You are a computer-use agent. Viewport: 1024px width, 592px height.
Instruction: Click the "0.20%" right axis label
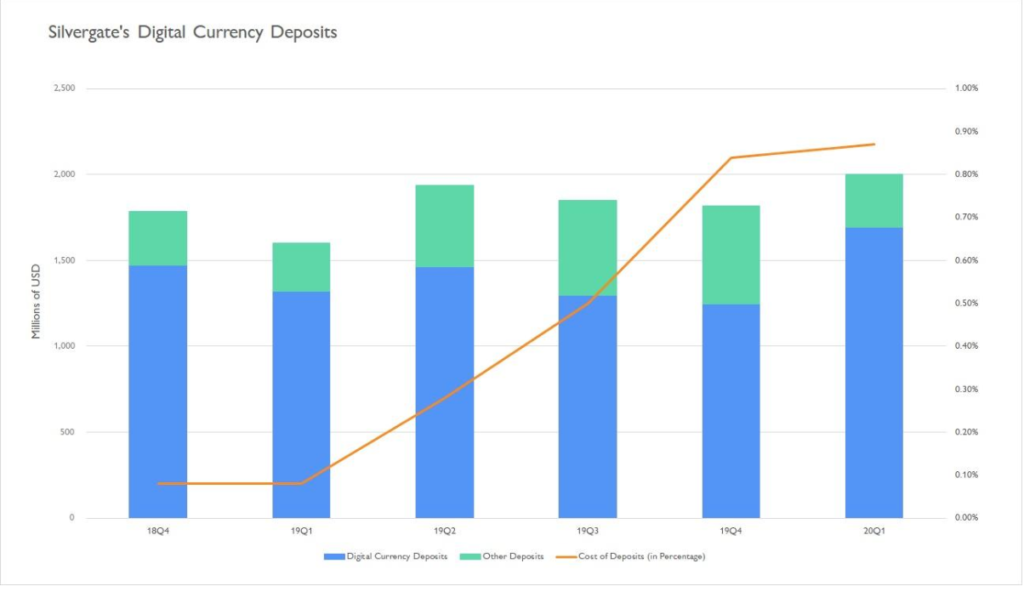click(x=967, y=432)
